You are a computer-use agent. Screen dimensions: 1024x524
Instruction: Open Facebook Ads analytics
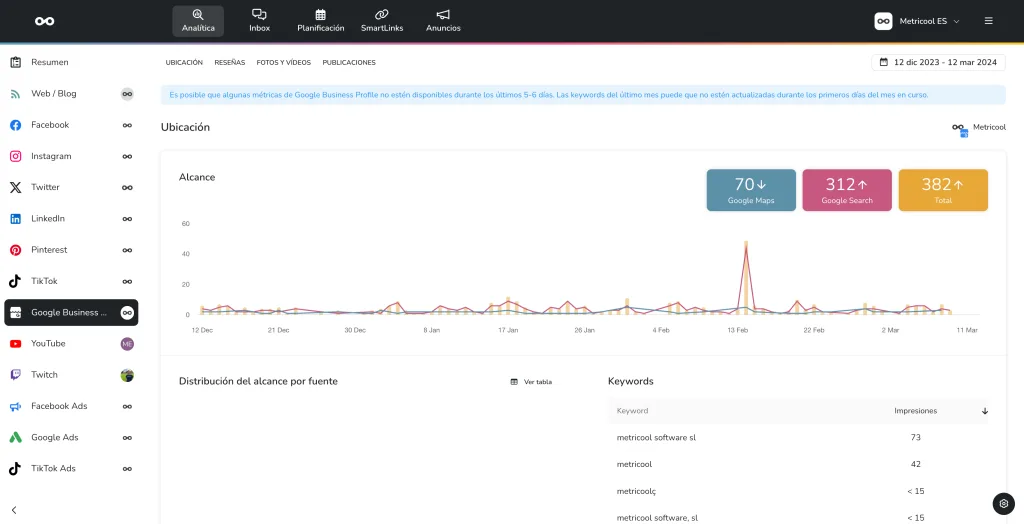[71, 406]
